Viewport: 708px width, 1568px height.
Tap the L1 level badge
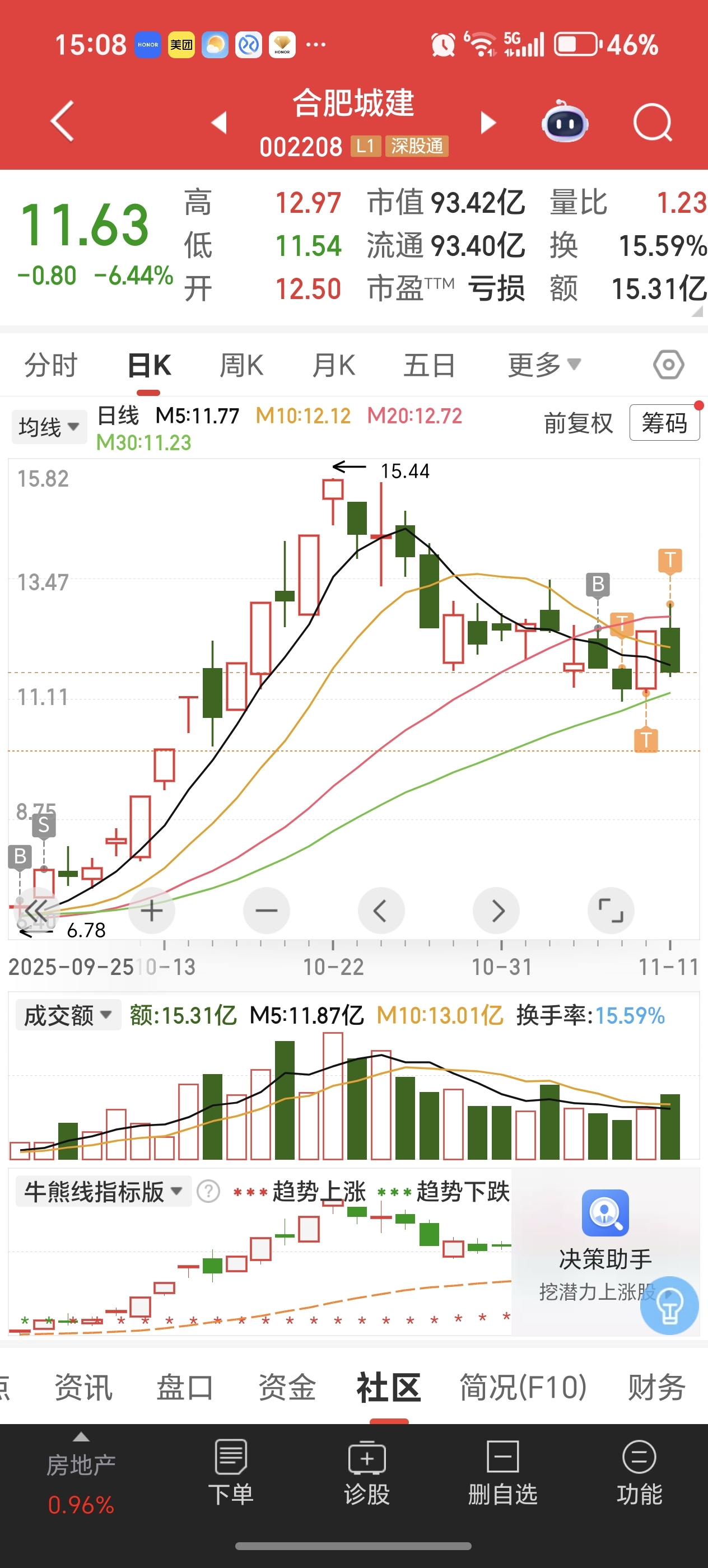pyautogui.click(x=365, y=146)
